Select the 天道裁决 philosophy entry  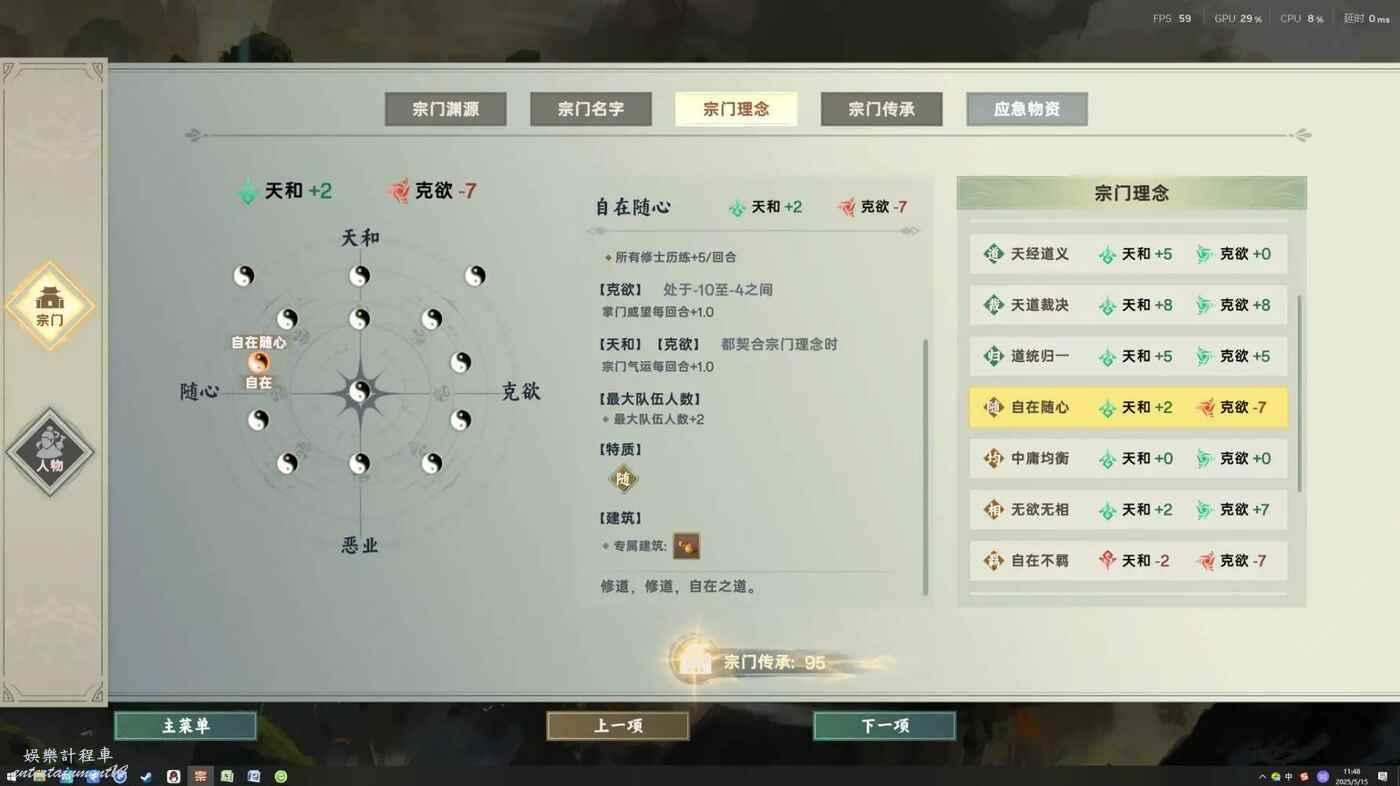pos(1128,305)
